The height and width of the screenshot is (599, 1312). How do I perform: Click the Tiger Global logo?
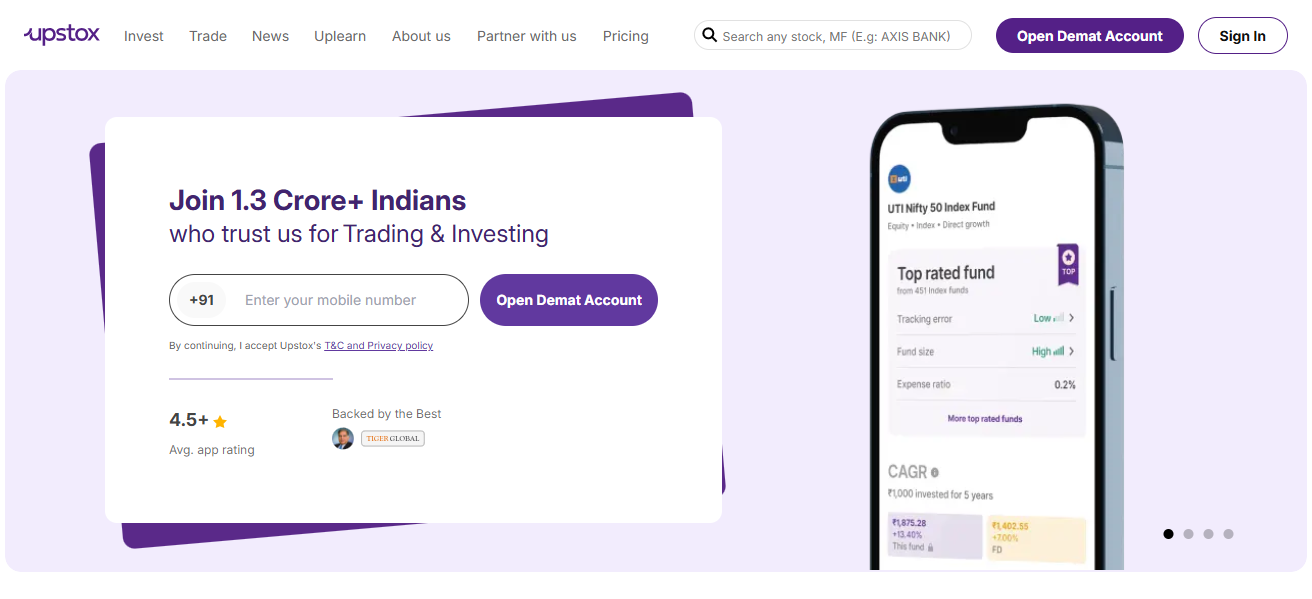(x=392, y=438)
